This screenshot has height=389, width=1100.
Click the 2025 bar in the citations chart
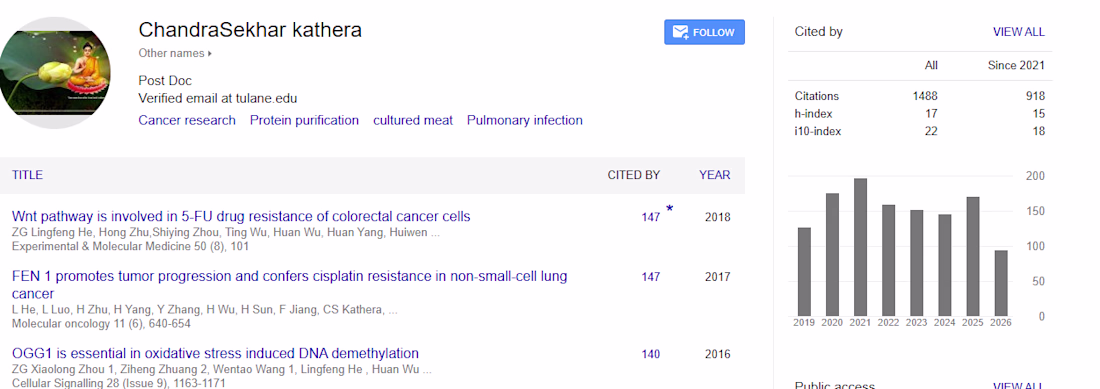pyautogui.click(x=972, y=257)
